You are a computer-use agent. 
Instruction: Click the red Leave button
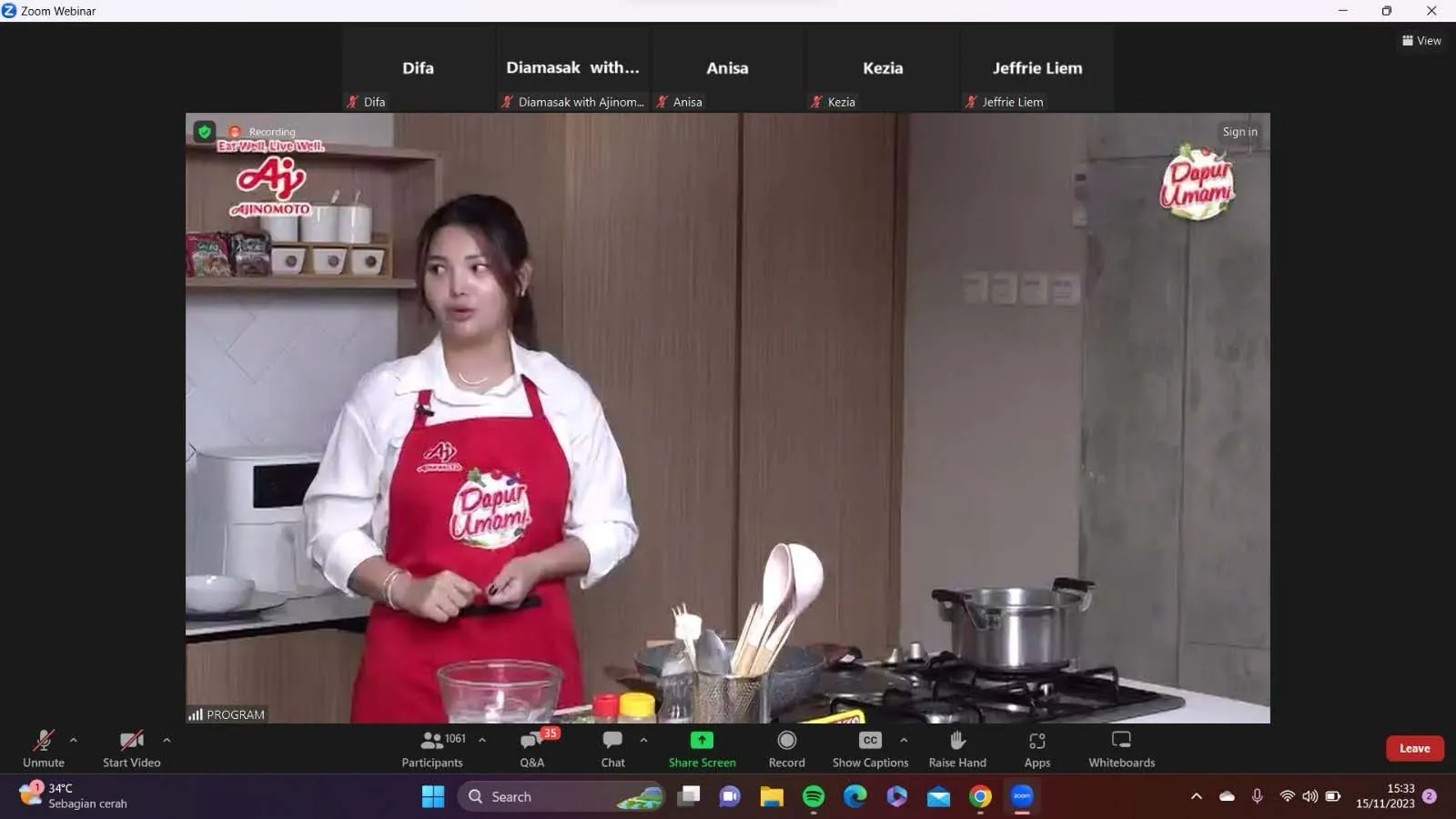1414,748
